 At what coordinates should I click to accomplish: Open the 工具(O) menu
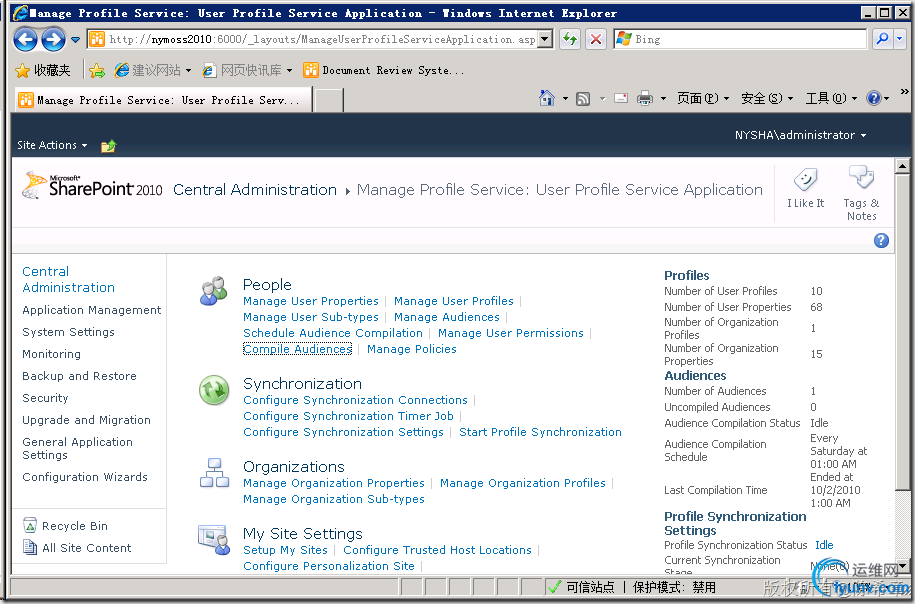(x=831, y=98)
